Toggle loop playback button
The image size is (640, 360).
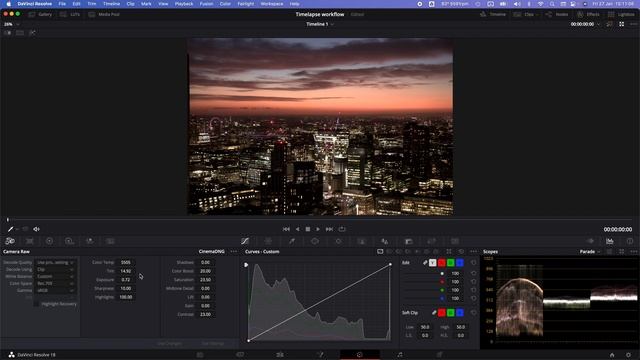[342, 229]
